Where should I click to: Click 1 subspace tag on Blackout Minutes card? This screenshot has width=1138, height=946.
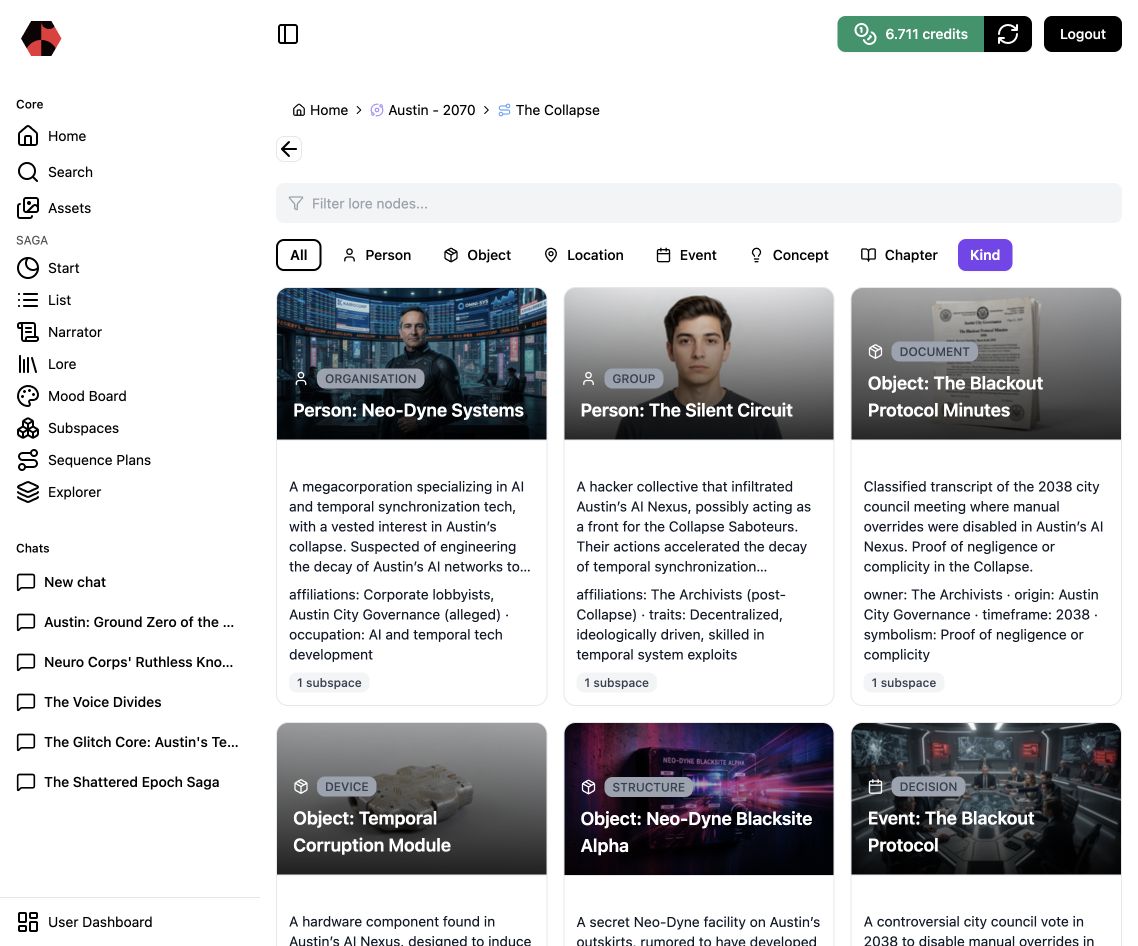[x=904, y=682]
